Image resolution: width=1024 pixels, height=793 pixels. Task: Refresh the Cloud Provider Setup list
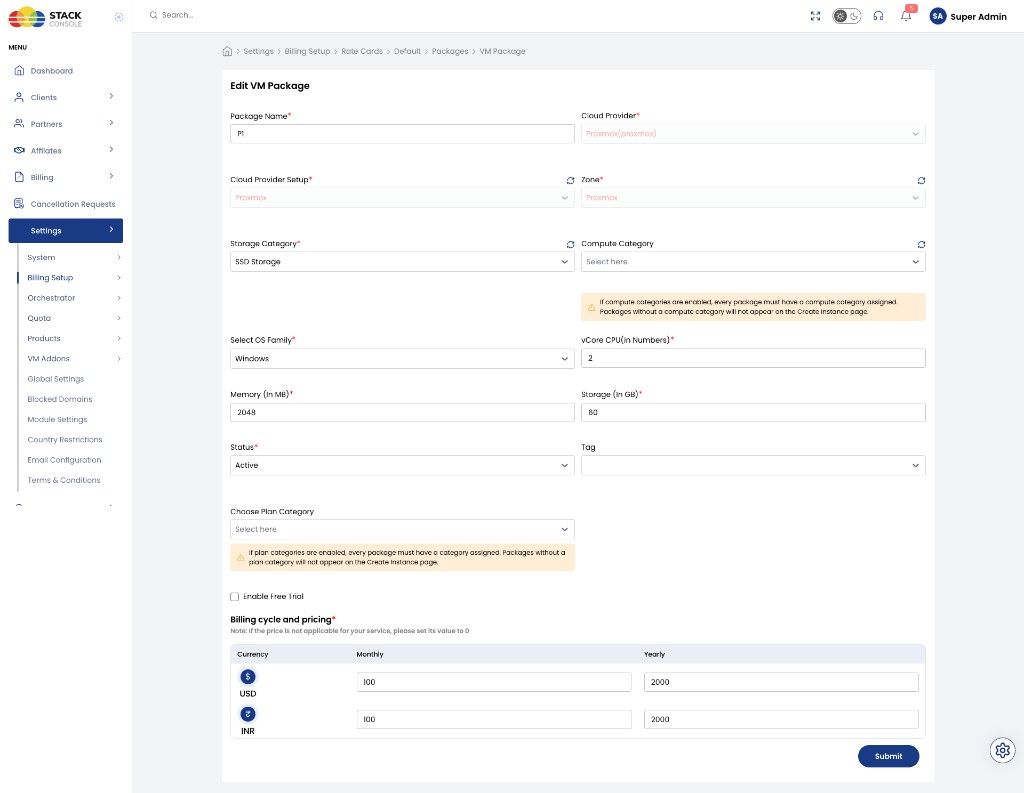(x=570, y=180)
